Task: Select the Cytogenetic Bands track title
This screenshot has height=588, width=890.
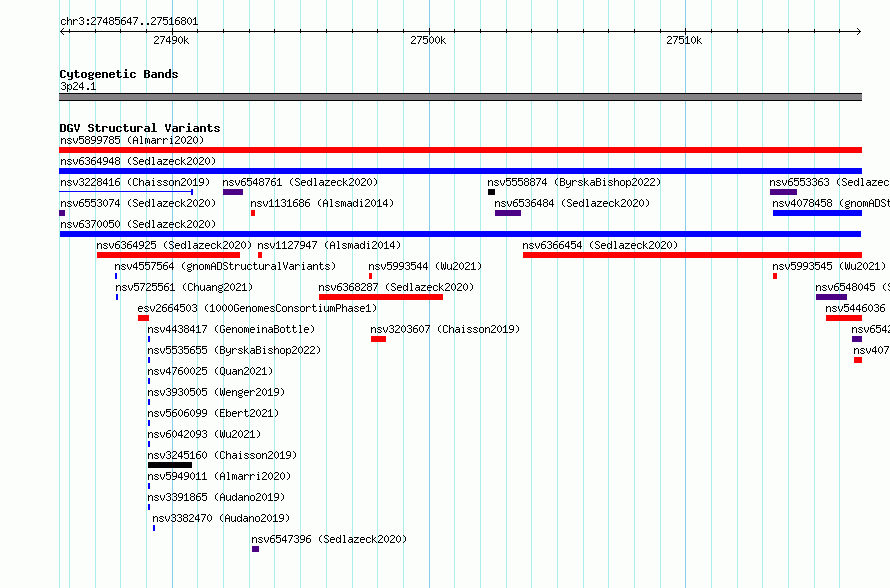Action: pos(119,74)
